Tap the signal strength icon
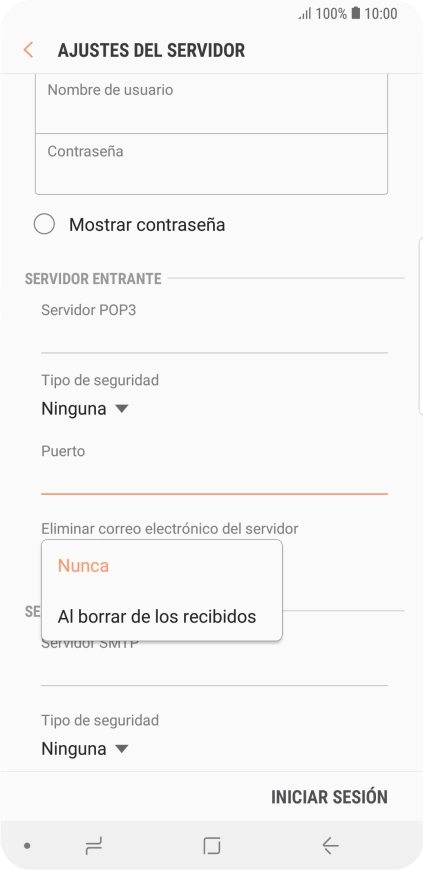This screenshot has width=423, height=870. tap(305, 14)
